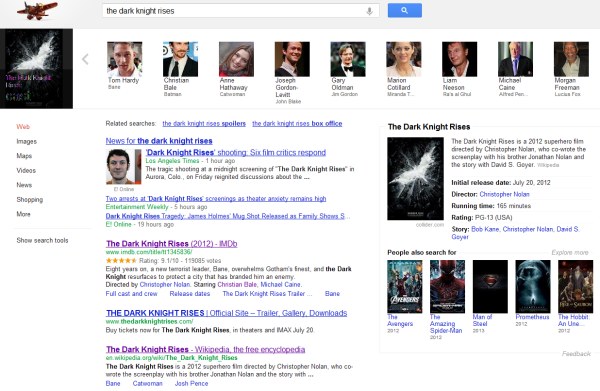Screen dimensions: 600x391
Task: Open The Dark Knight Rises IMDb result
Action: coord(172,244)
